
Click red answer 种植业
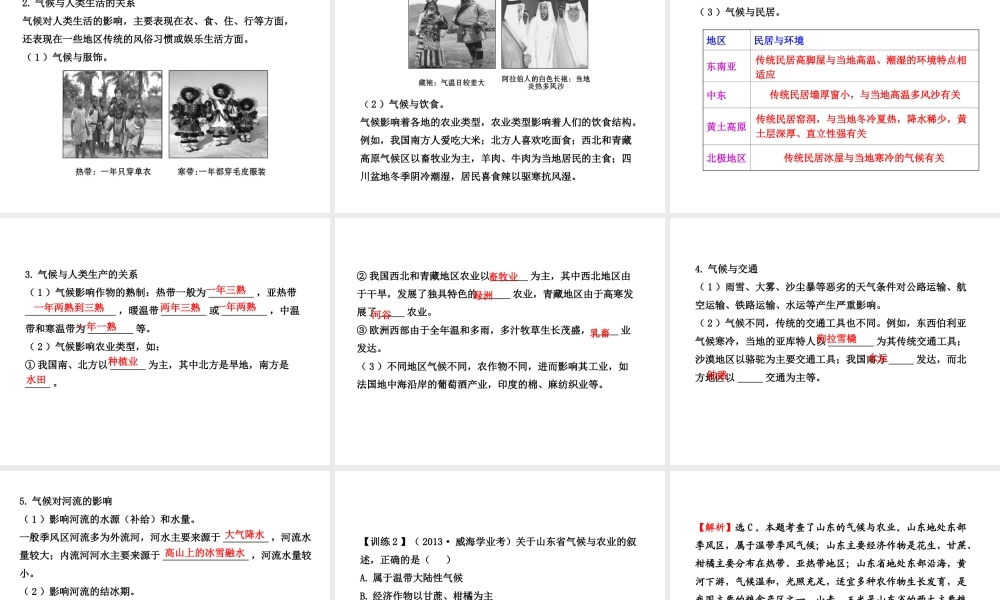click(x=123, y=362)
